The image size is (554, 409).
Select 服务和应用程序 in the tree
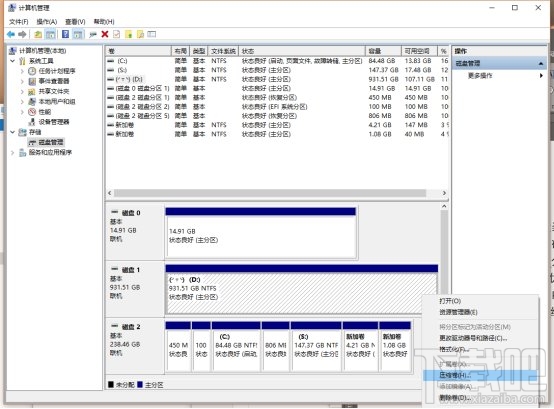pyautogui.click(x=50, y=153)
